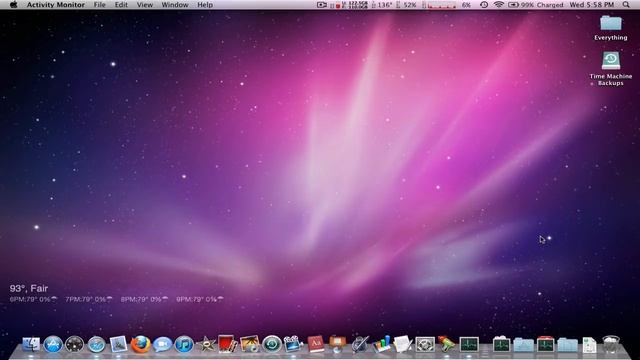Open the spreadsheet document beside the Trash
The image size is (640, 360).
[589, 345]
